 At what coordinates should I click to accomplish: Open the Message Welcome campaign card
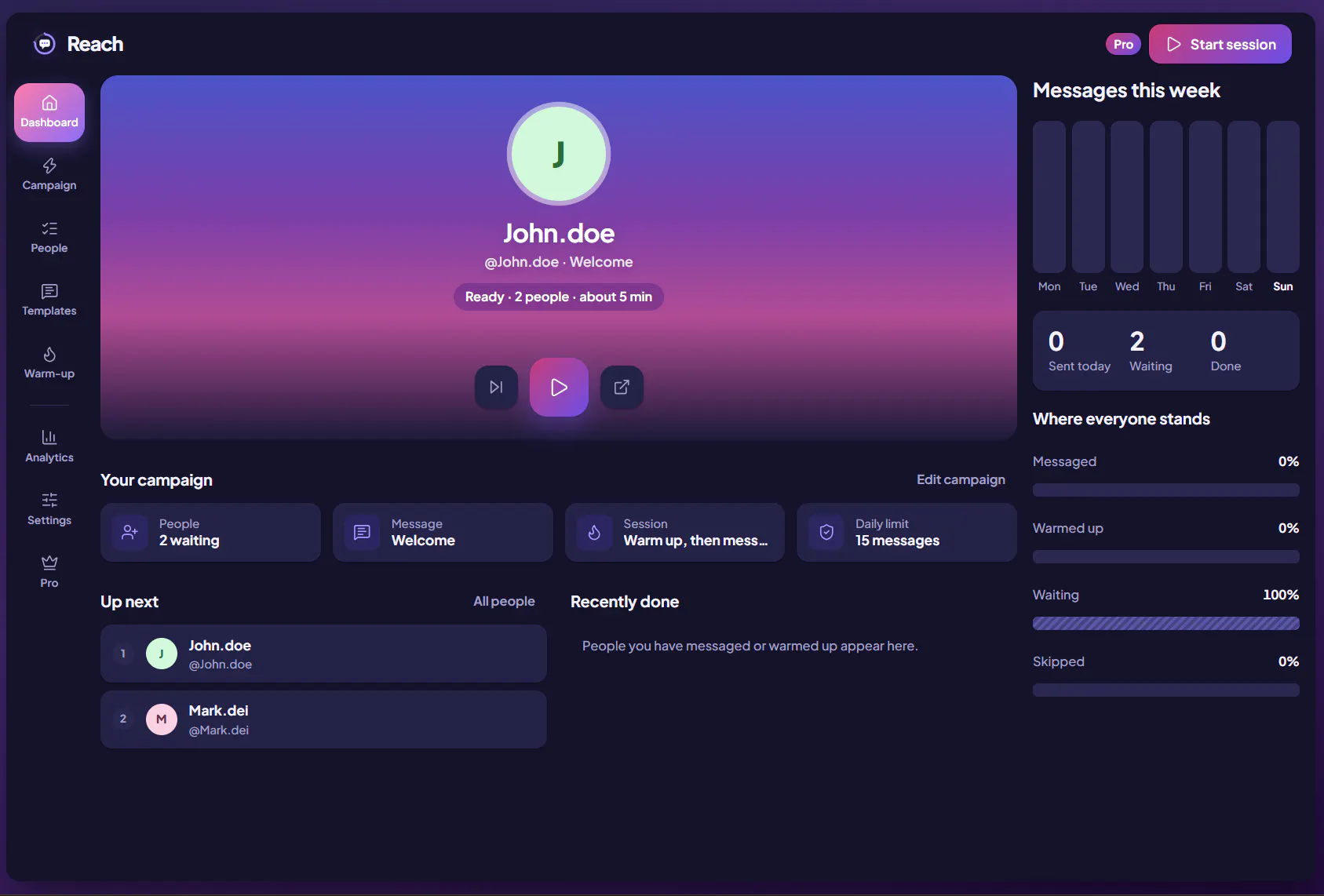point(443,532)
